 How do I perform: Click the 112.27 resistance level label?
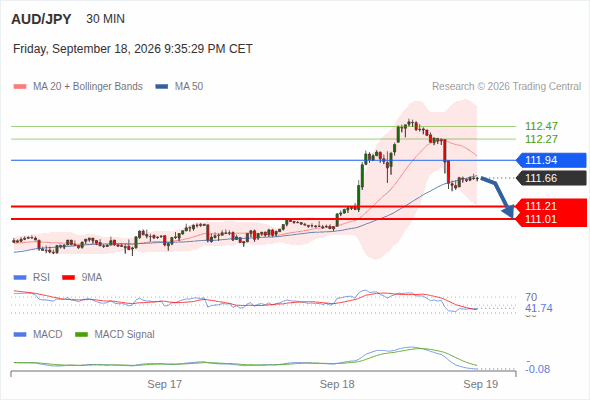(x=541, y=139)
